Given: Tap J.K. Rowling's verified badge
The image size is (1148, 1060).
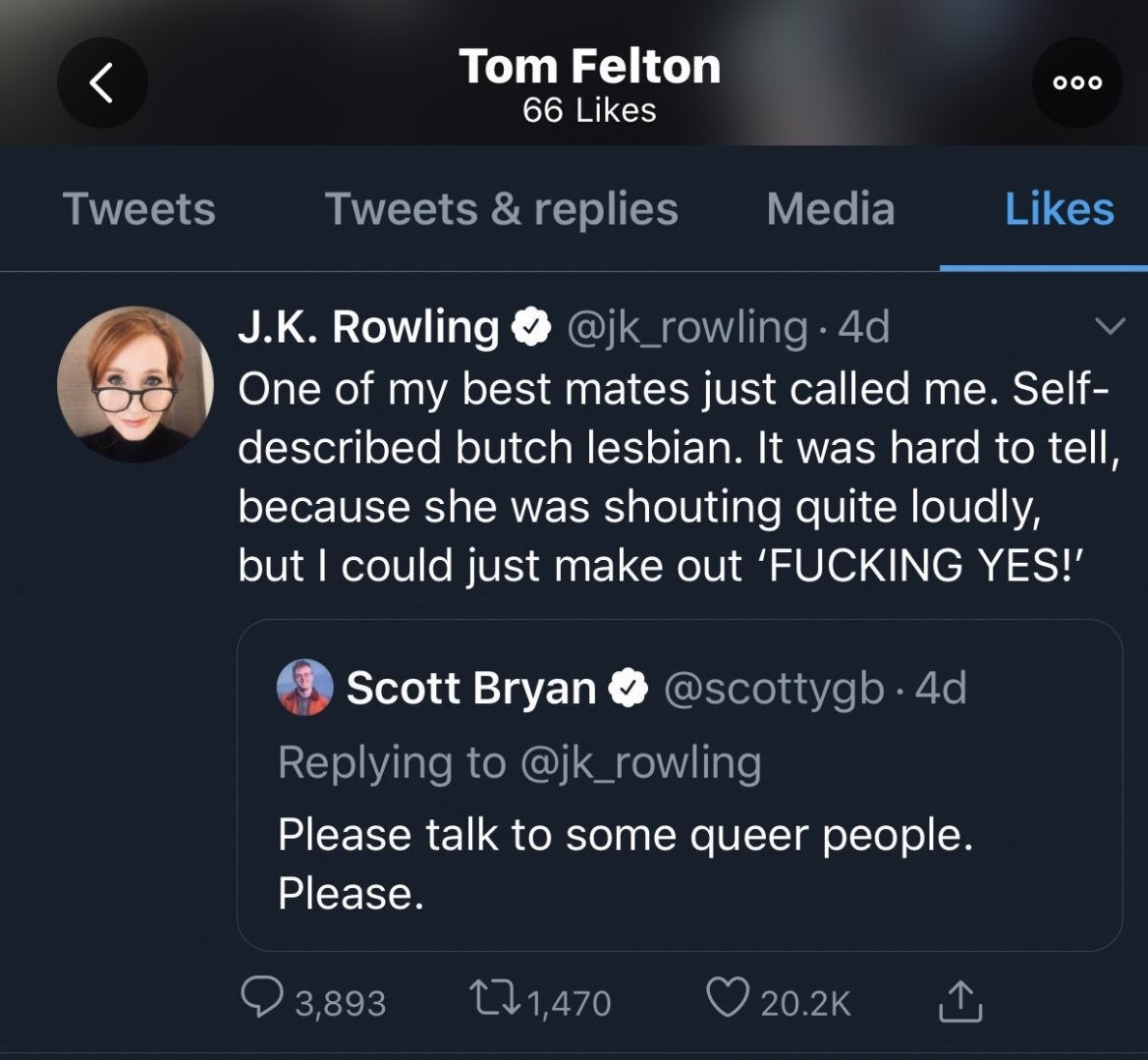Looking at the screenshot, I should tap(531, 327).
